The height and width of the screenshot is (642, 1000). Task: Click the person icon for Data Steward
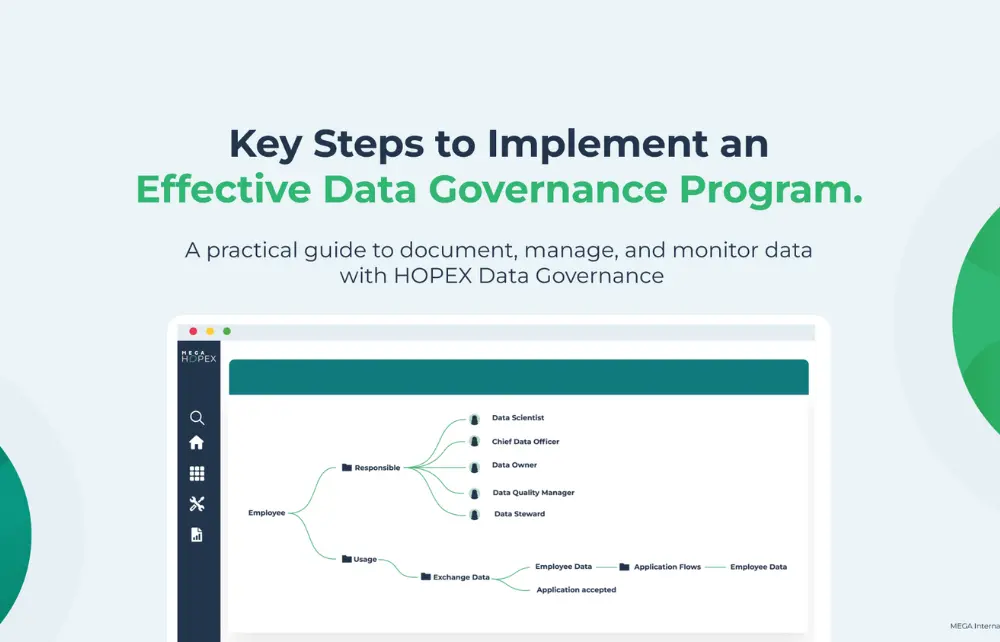point(474,514)
